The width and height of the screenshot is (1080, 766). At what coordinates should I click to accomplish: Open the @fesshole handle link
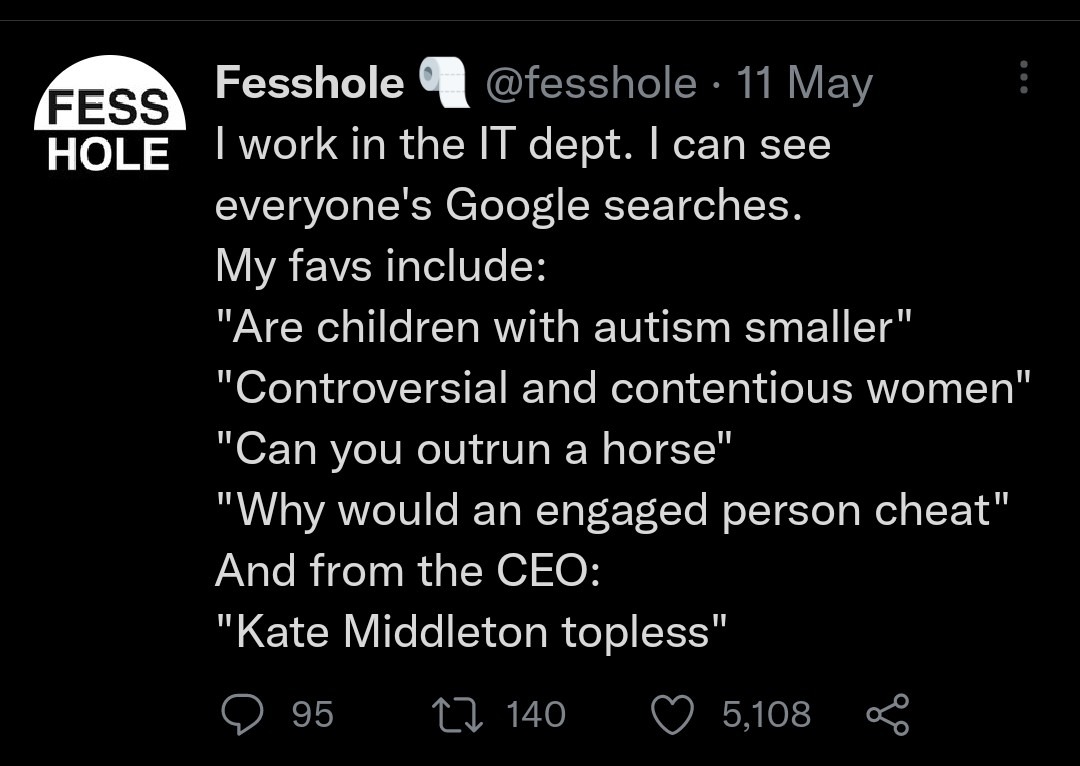coord(590,83)
